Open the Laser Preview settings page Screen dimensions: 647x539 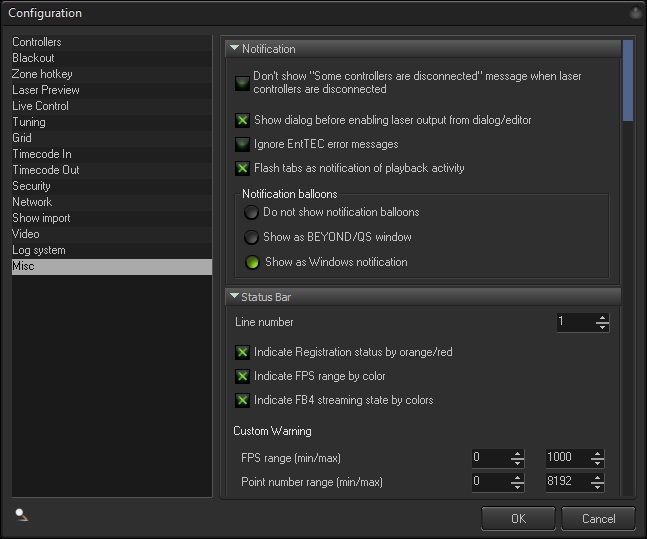point(46,90)
